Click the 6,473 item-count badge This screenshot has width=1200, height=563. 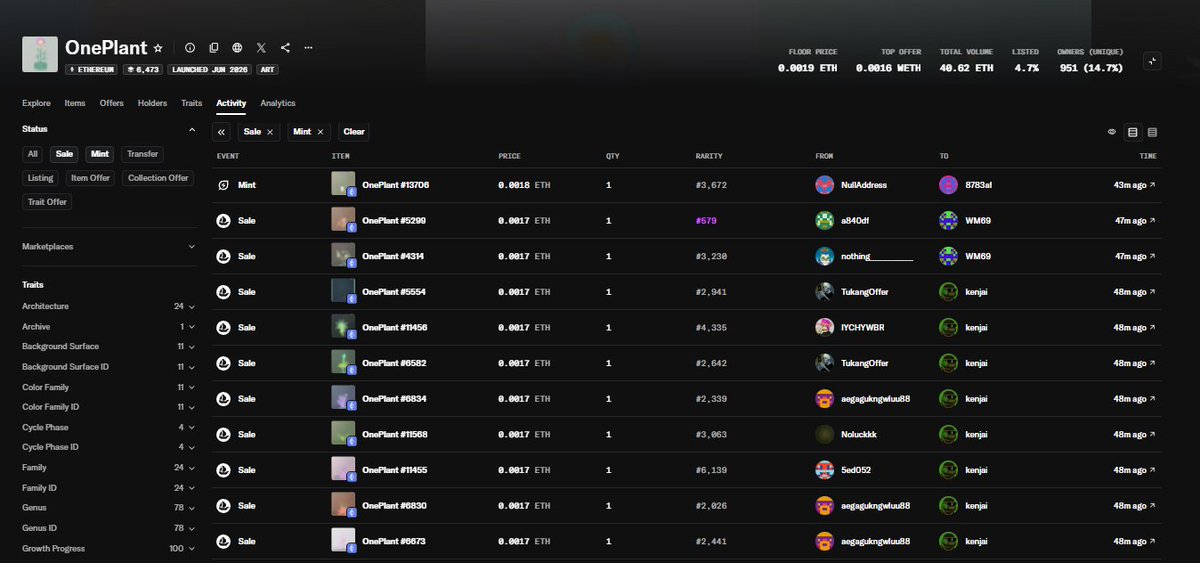coord(142,70)
